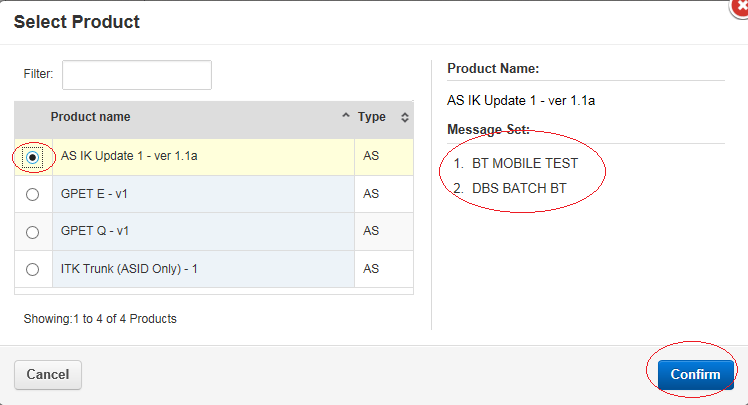
Task: Choose the GPET Q - v1 radio option
Action: [32, 232]
